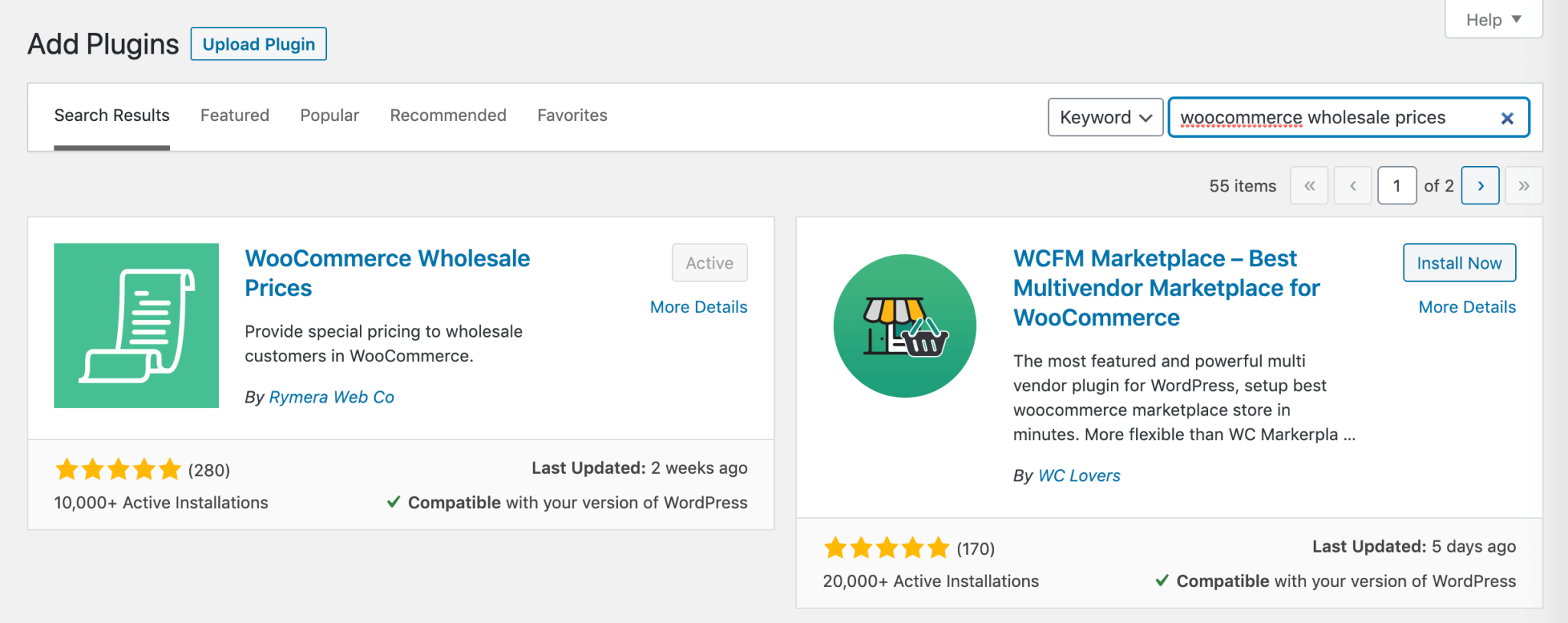The width and height of the screenshot is (1568, 623).
Task: Open the Keyword search type dropdown
Action: coord(1105,117)
